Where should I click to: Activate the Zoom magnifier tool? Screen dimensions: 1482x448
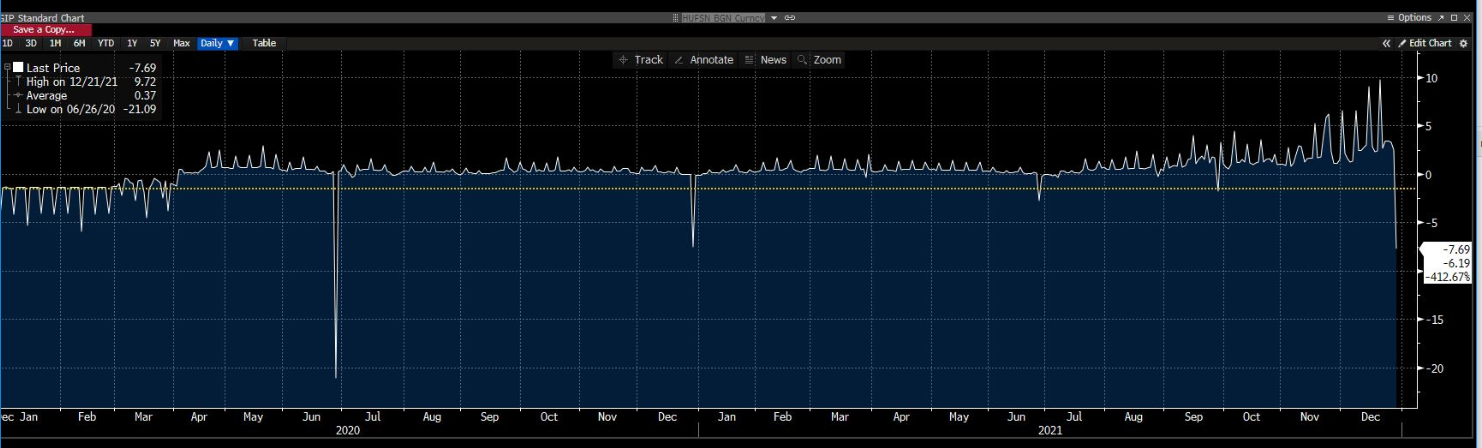(819, 60)
